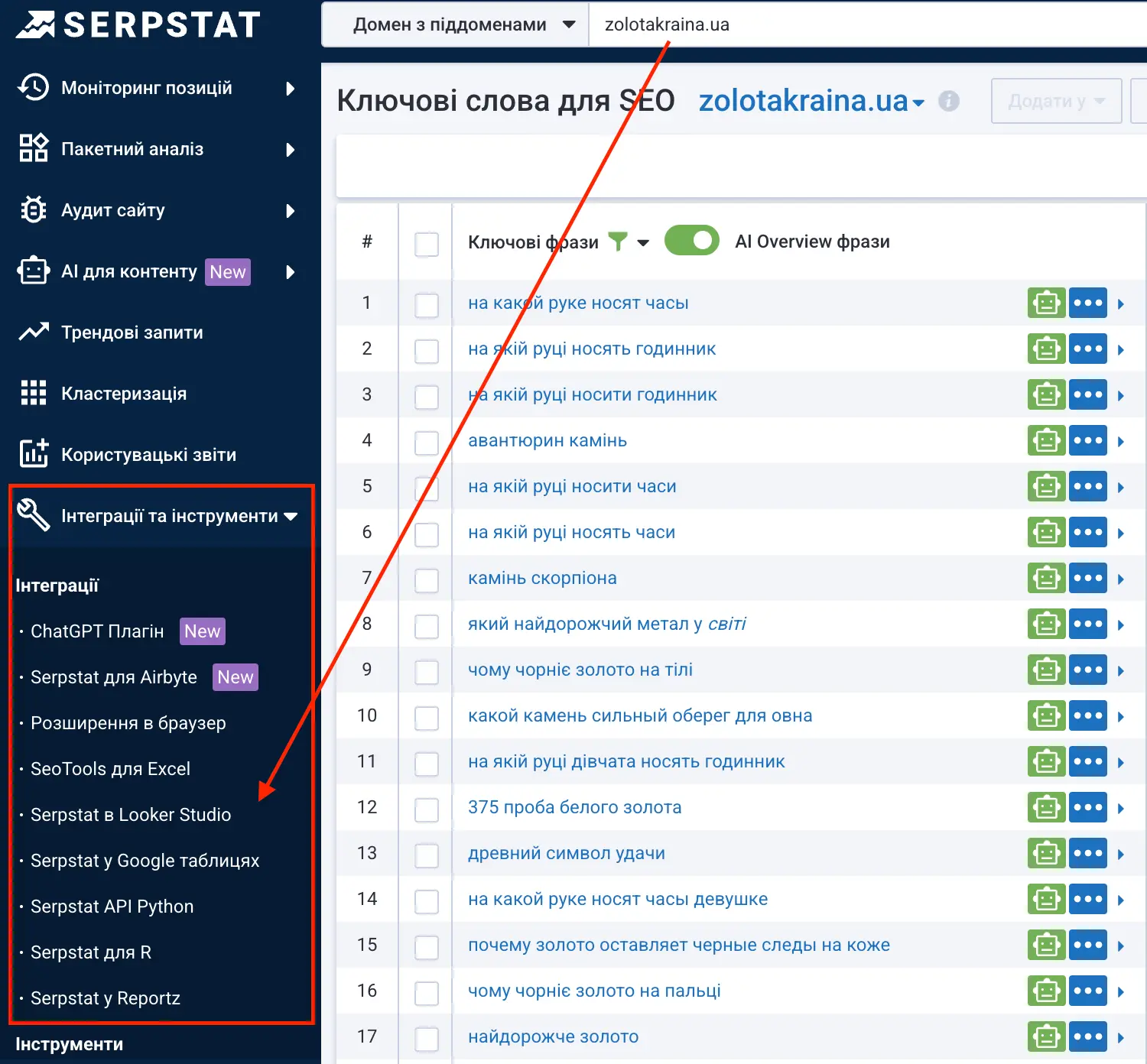This screenshot has width=1147, height=1064.
Task: Open Serpstat в Looker Studio item
Action: point(131,815)
